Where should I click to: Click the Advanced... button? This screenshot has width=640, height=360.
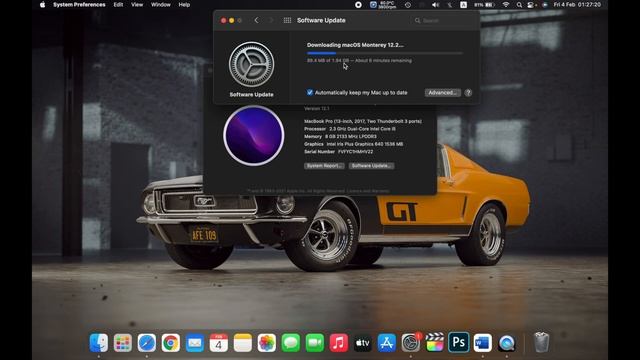point(442,93)
